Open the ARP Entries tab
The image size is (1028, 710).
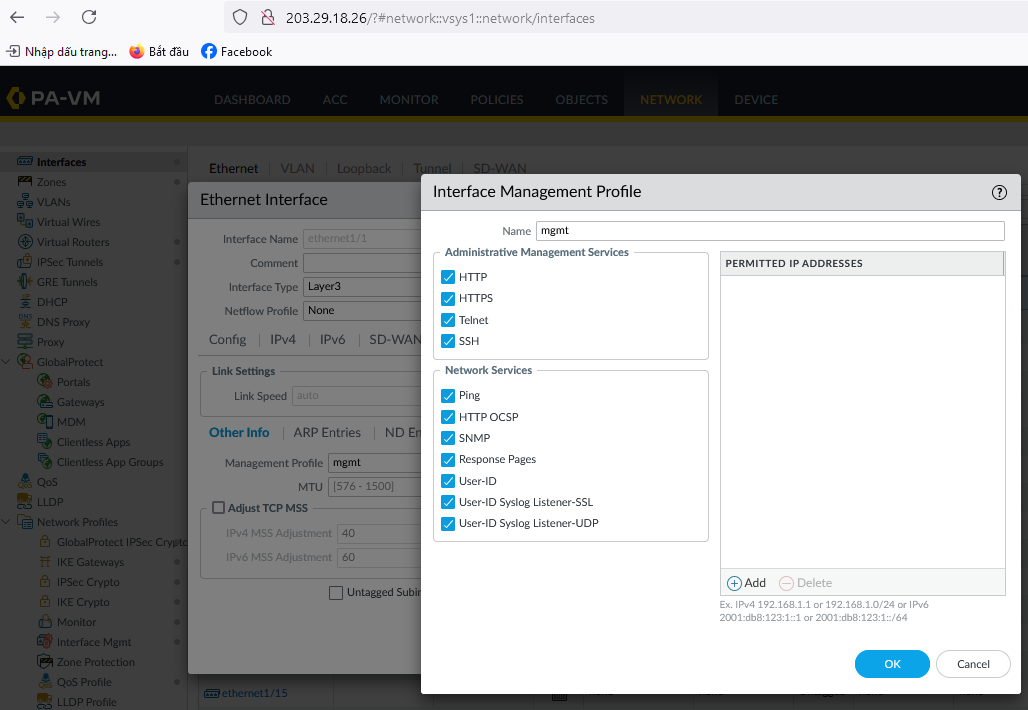coord(327,433)
